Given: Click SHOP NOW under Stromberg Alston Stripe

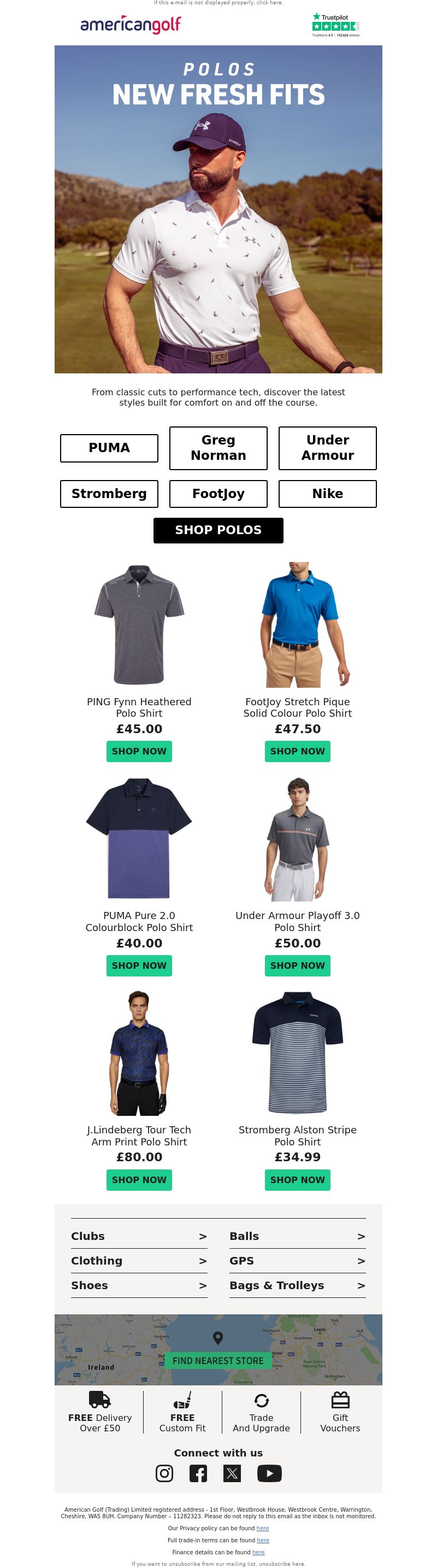Looking at the screenshot, I should click(x=298, y=1180).
